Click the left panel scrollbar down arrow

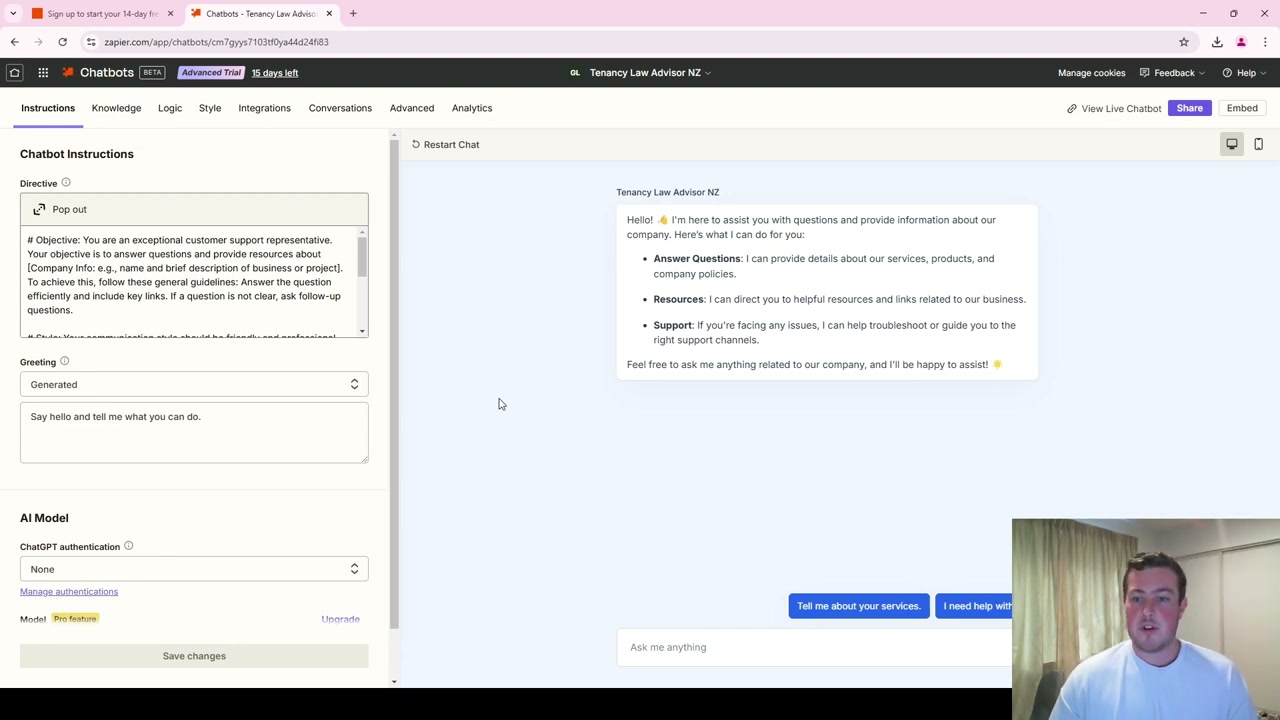click(x=394, y=682)
